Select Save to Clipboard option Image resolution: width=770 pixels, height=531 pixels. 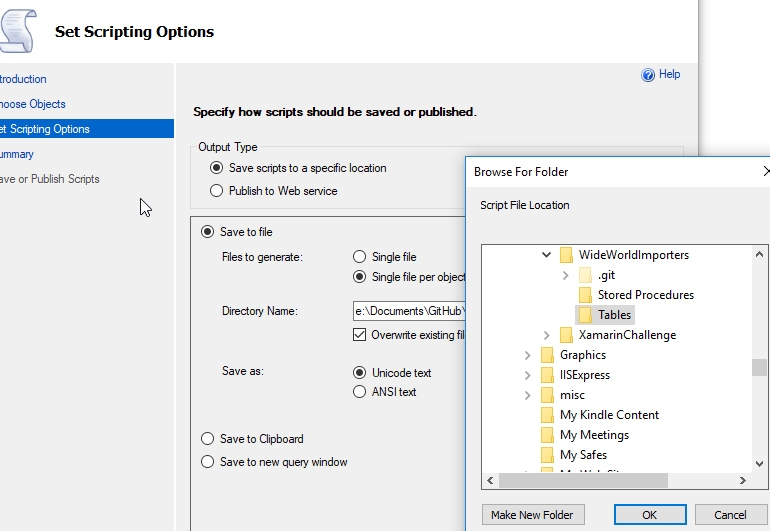click(x=208, y=439)
